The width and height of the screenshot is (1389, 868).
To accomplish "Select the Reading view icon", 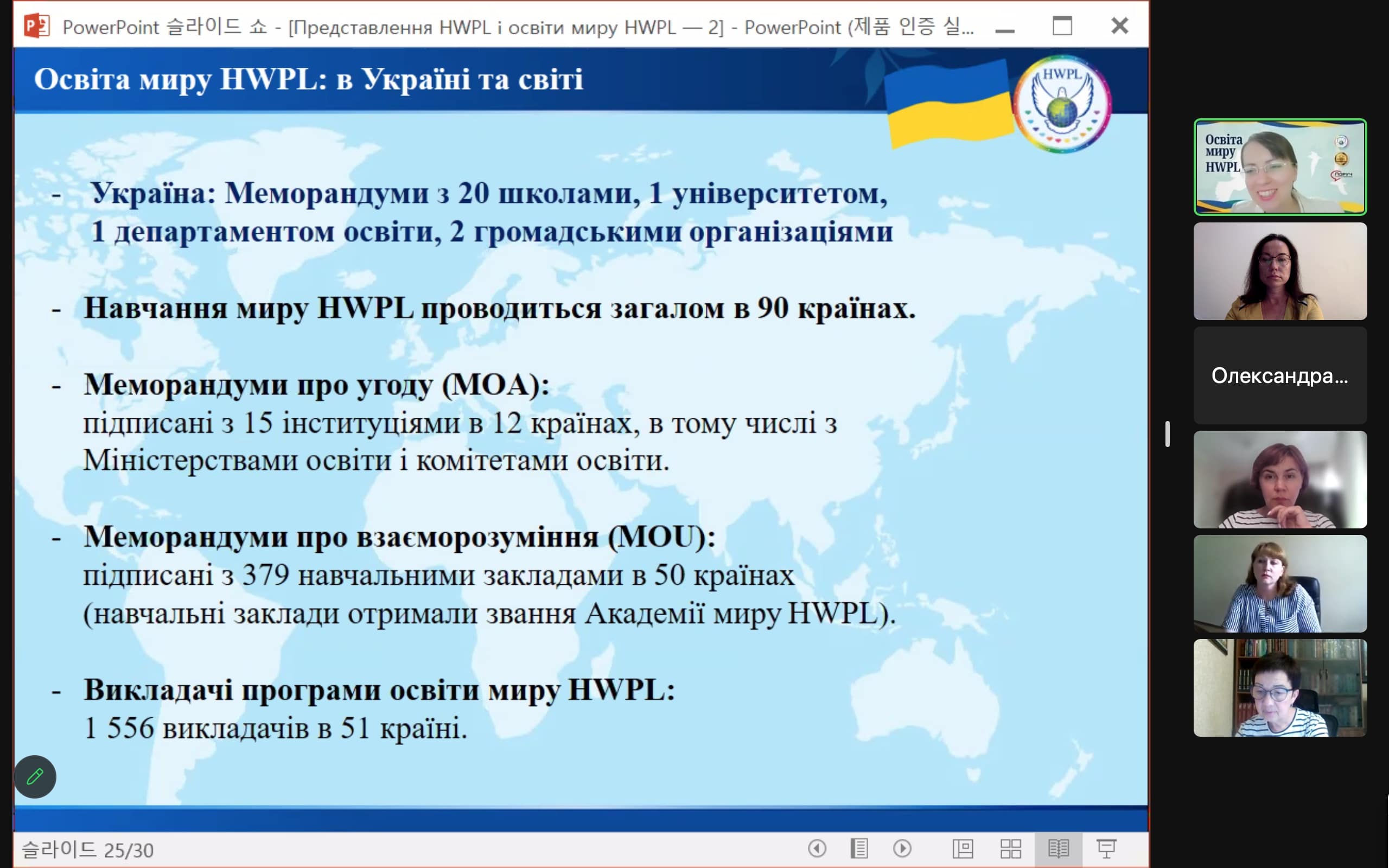I will click(x=1059, y=848).
